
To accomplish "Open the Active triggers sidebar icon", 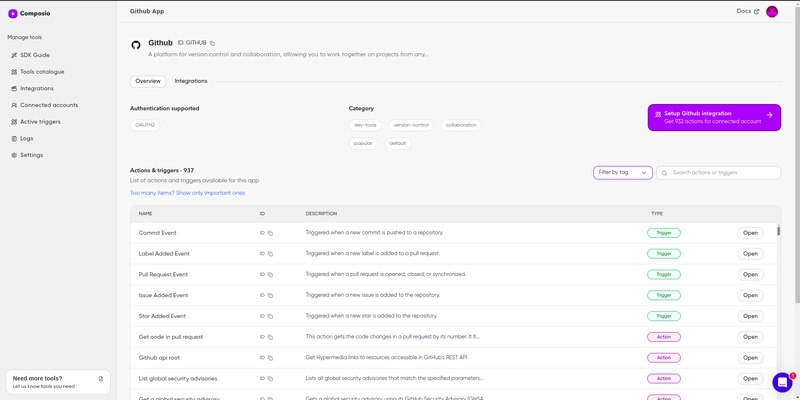I will click(14, 122).
